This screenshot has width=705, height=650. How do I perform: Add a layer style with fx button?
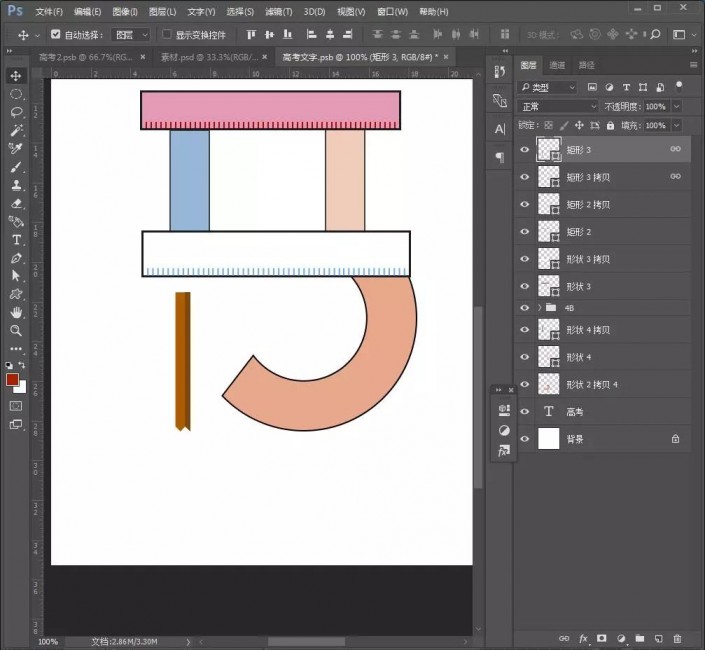click(x=583, y=638)
